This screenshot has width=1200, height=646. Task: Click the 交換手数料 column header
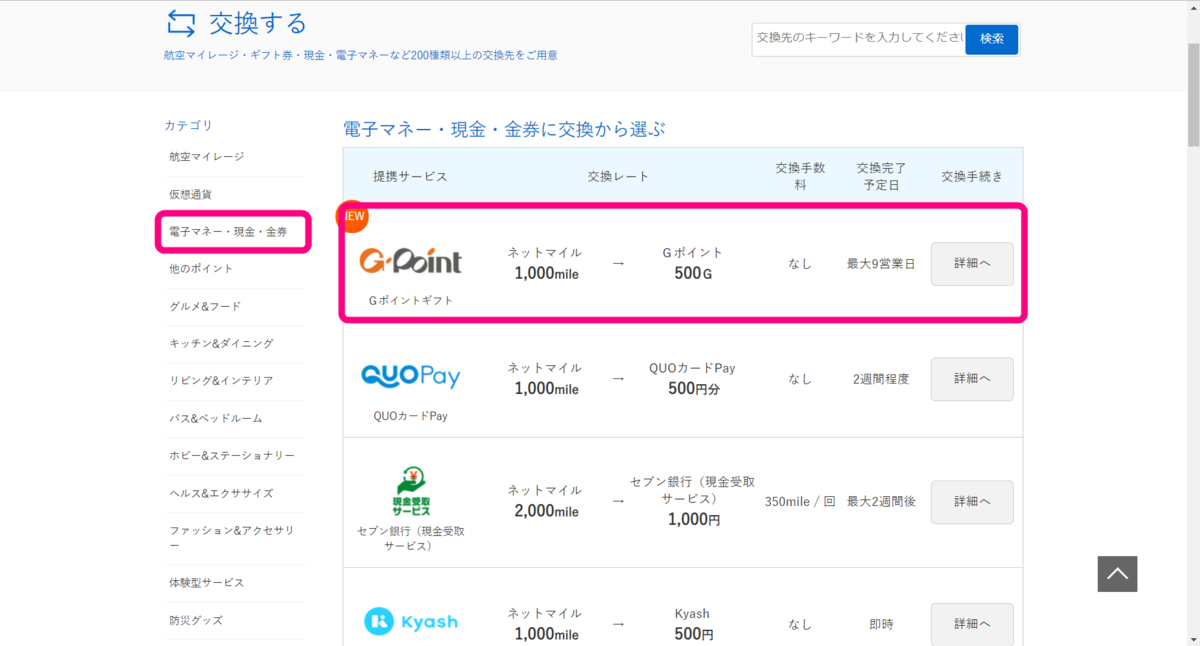pos(800,176)
